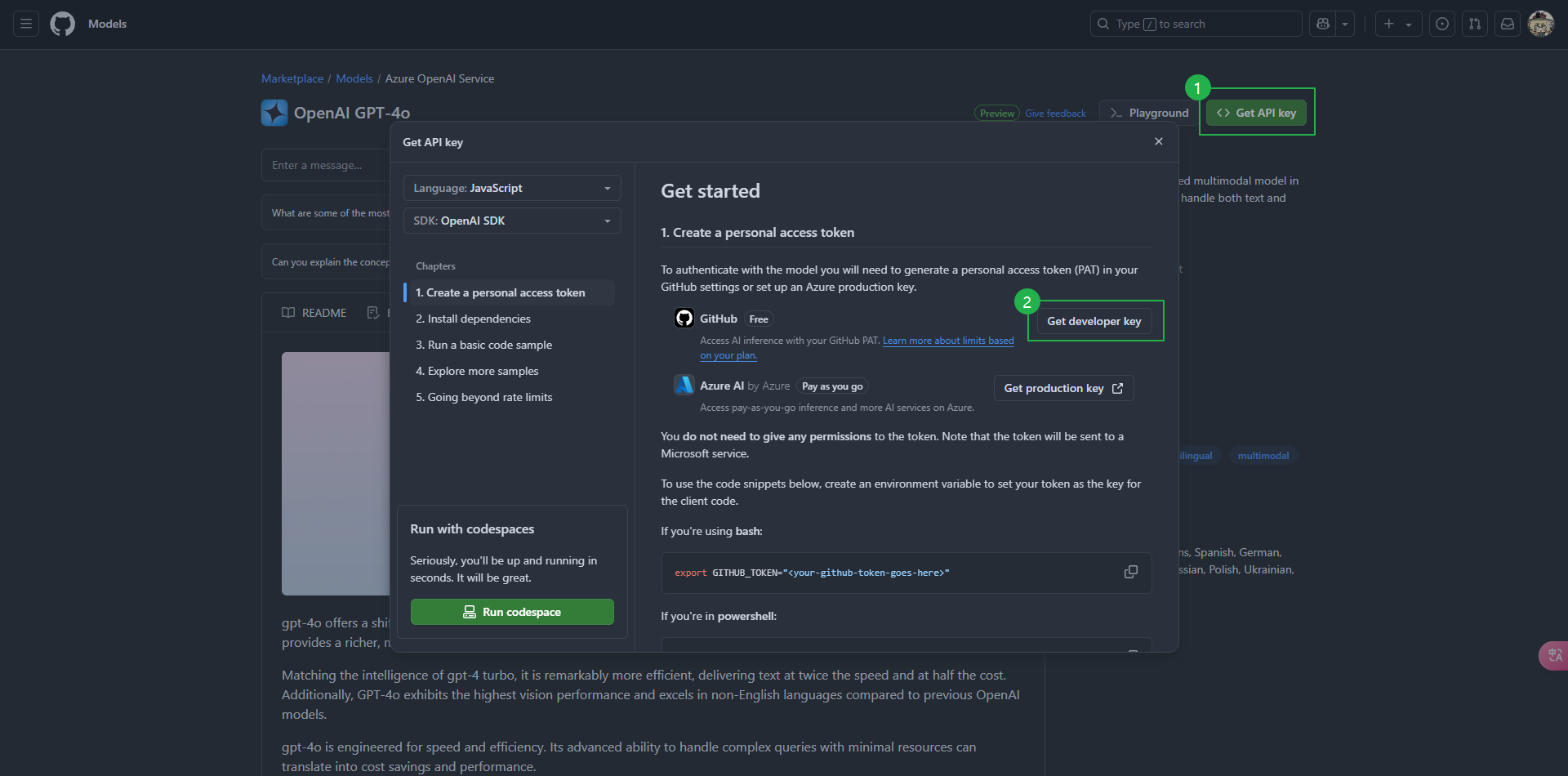1568x776 pixels.
Task: Open the pull requests icon
Action: 1475,24
